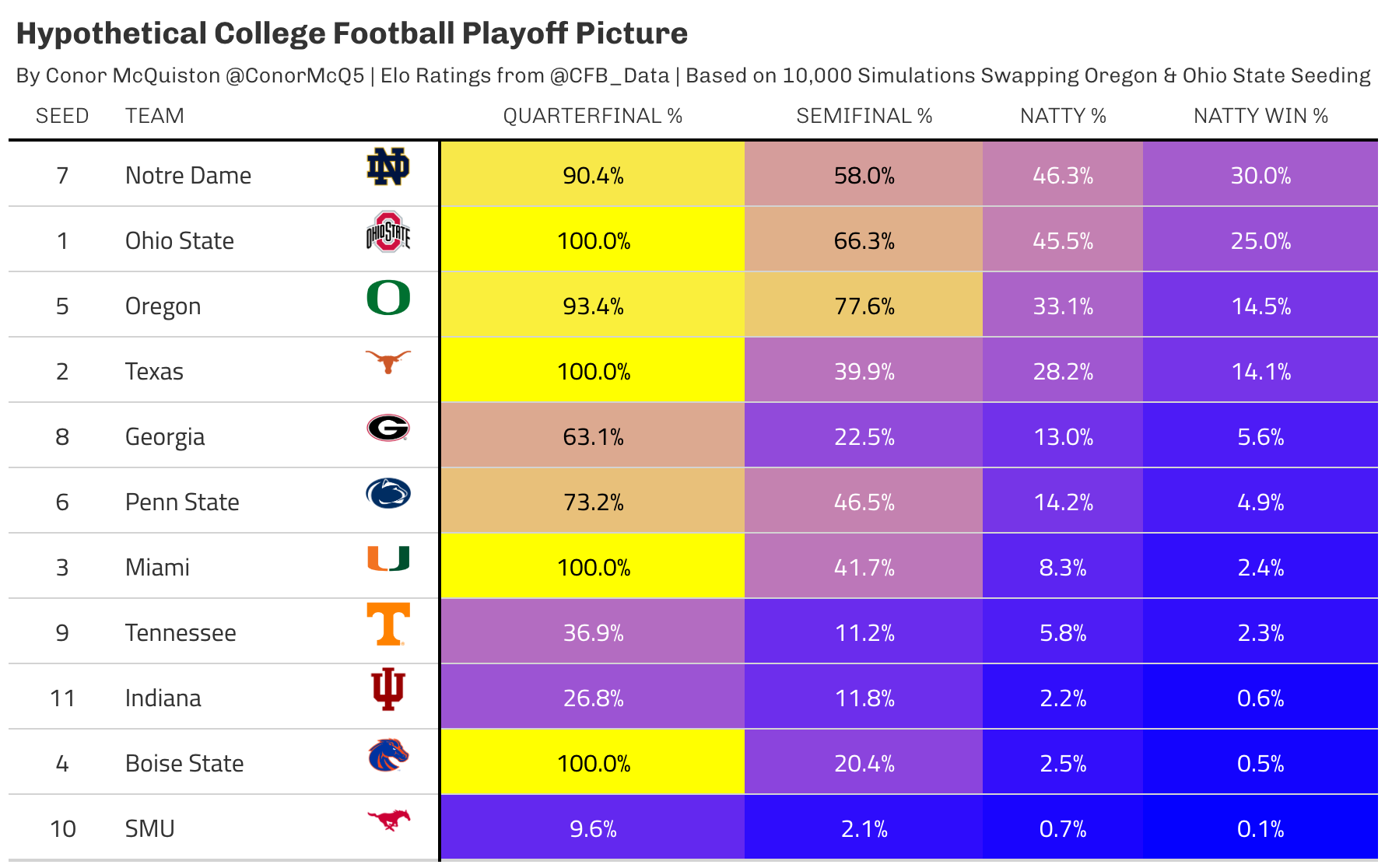
Task: Click the Miami U logo
Action: [387, 558]
